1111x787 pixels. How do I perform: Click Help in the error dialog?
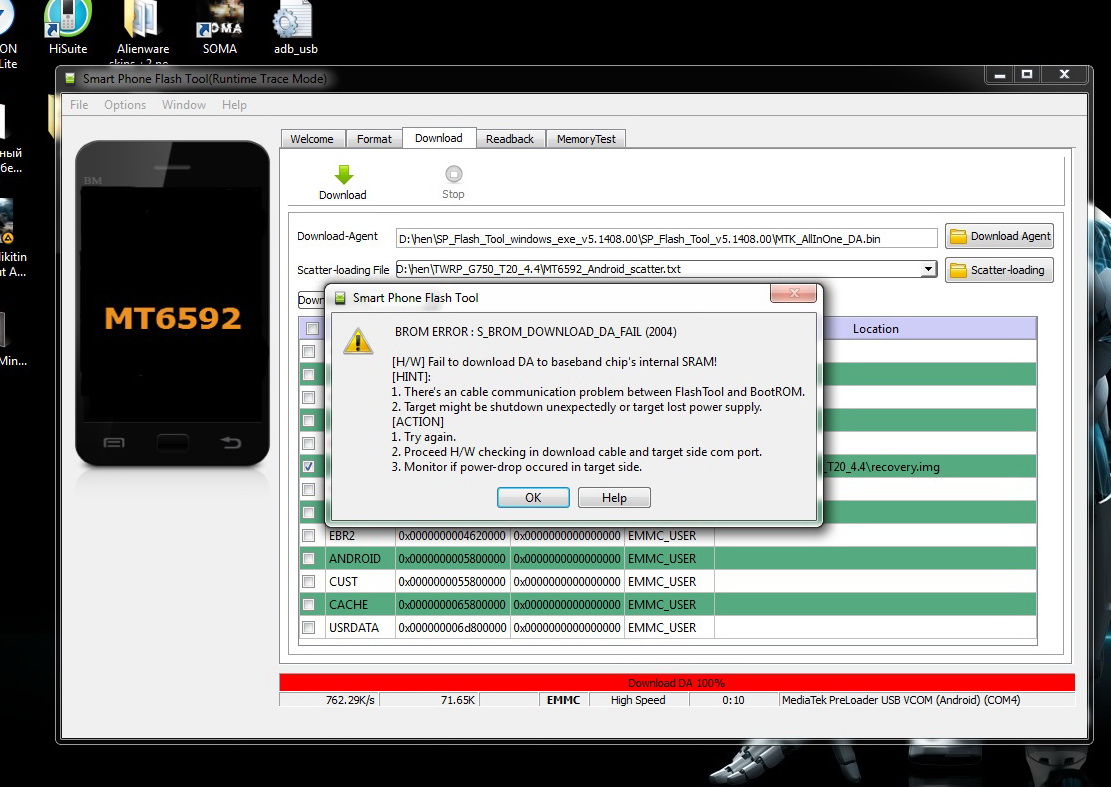pyautogui.click(x=614, y=498)
